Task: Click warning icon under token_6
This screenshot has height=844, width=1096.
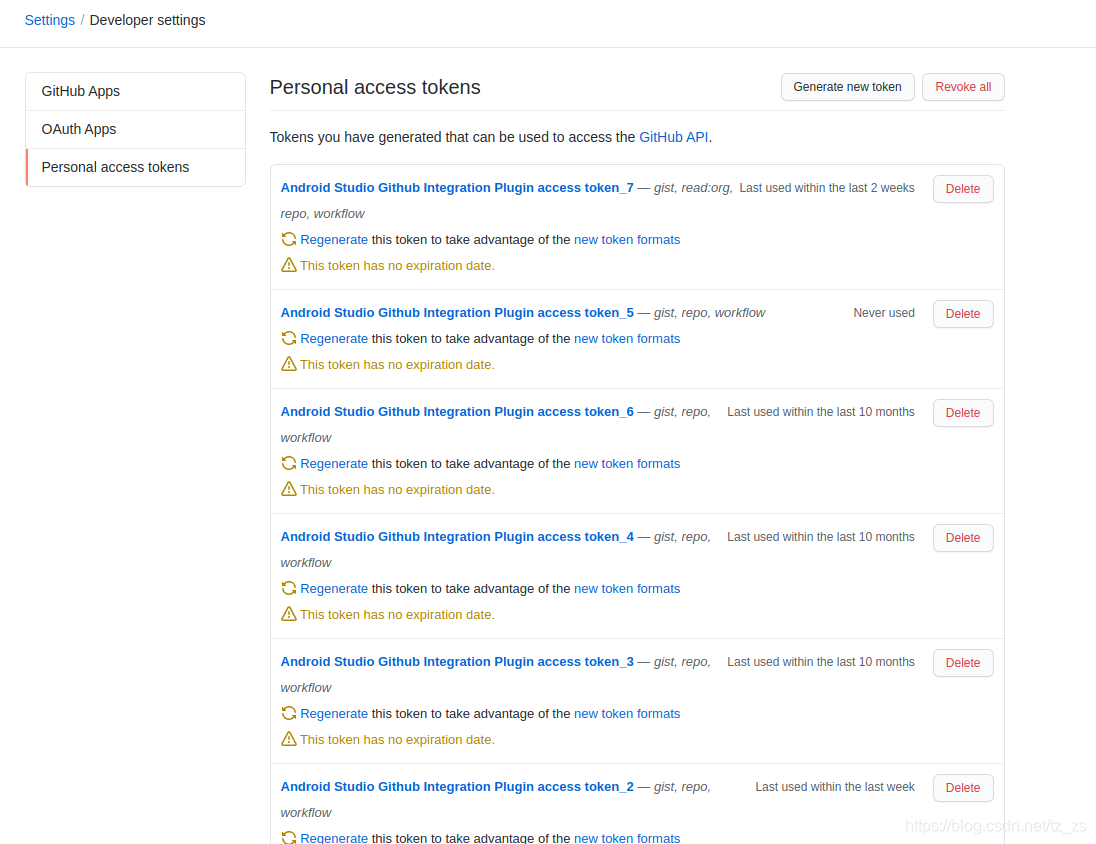Action: pos(289,489)
